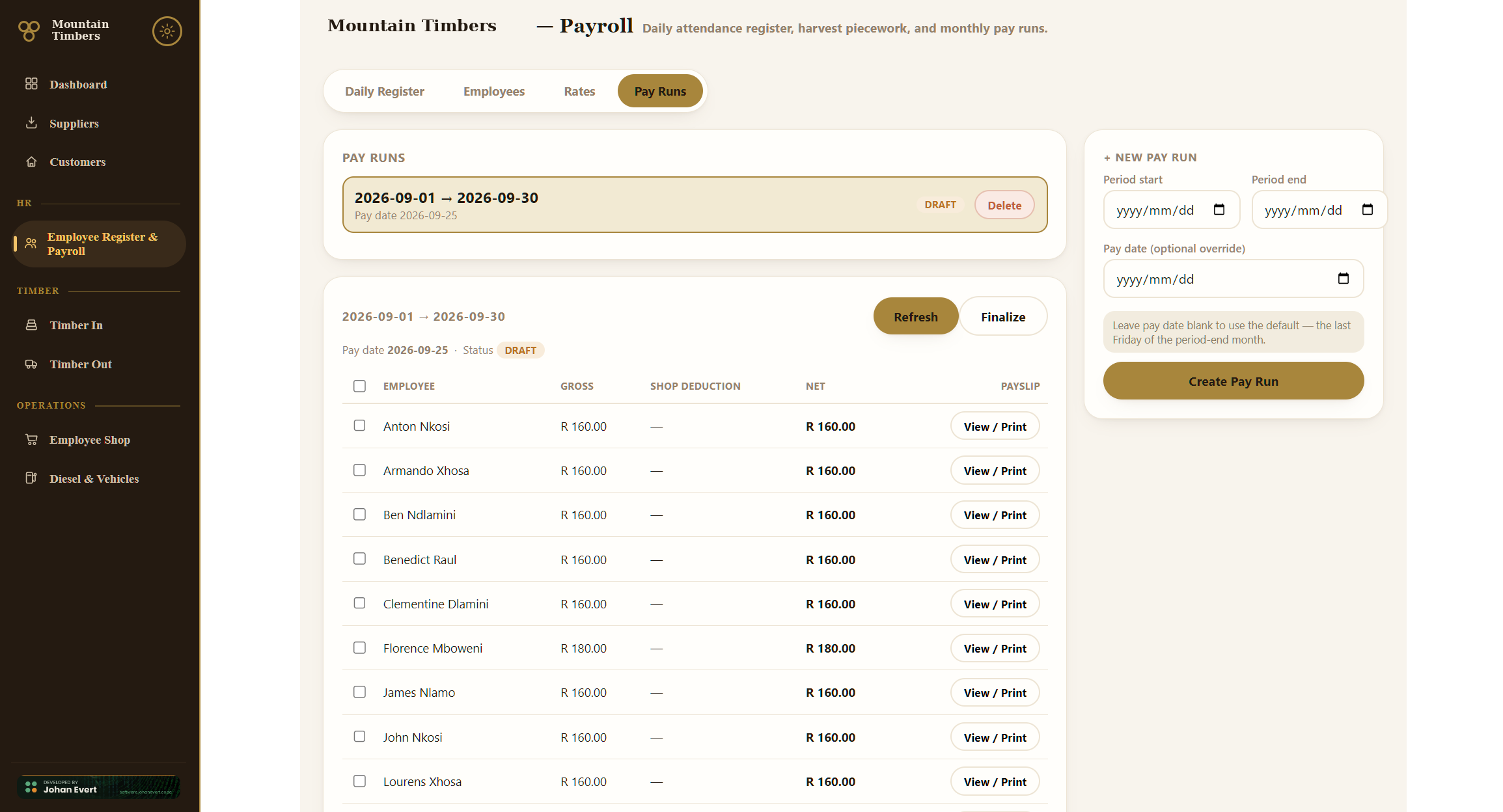Open calendar picker for Pay date override
Image resolution: width=1503 pixels, height=812 pixels.
(x=1344, y=278)
